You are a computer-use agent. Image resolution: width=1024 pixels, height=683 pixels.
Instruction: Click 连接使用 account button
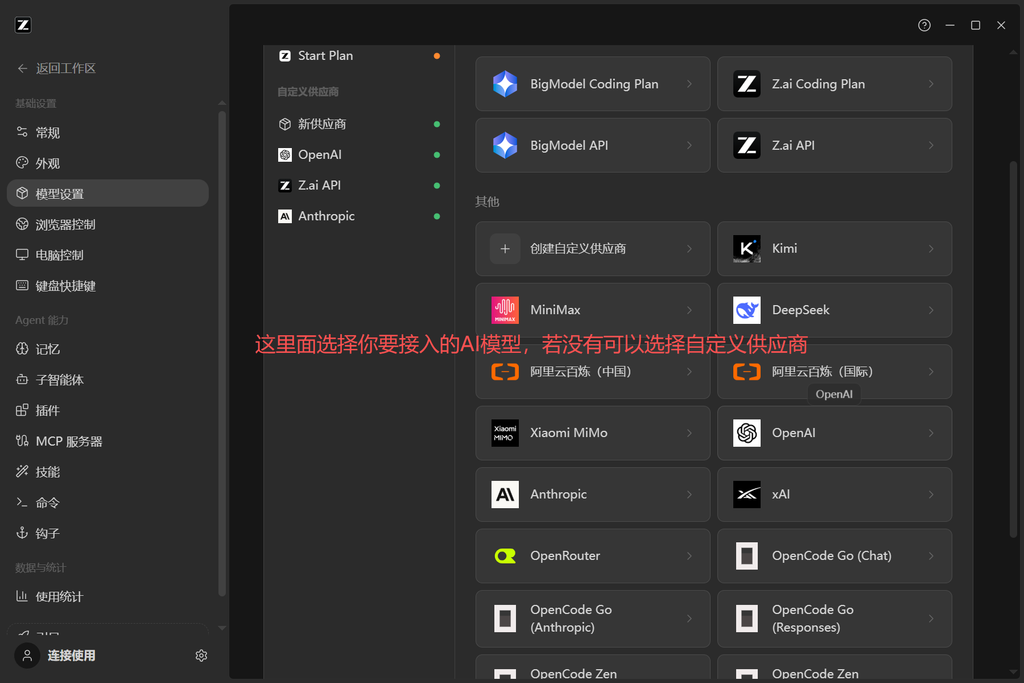pyautogui.click(x=71, y=656)
